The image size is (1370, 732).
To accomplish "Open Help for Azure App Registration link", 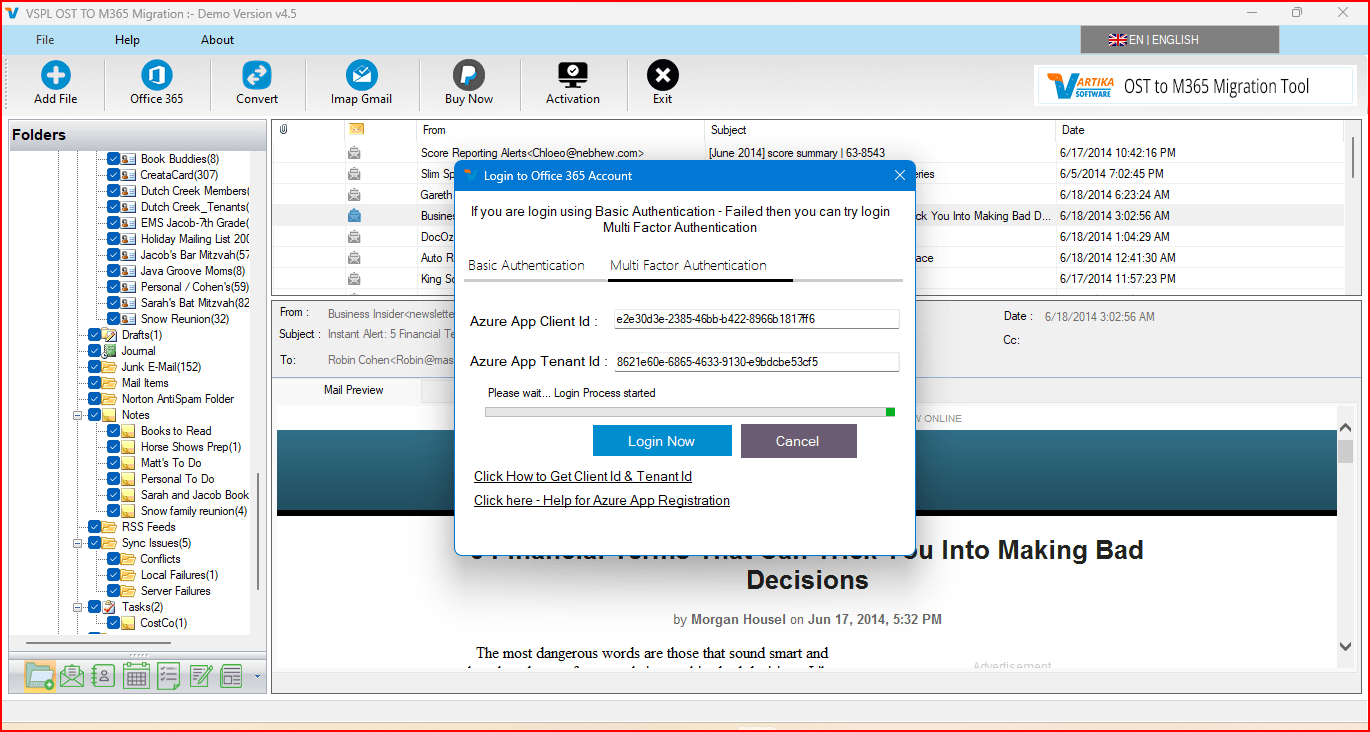I will (602, 501).
